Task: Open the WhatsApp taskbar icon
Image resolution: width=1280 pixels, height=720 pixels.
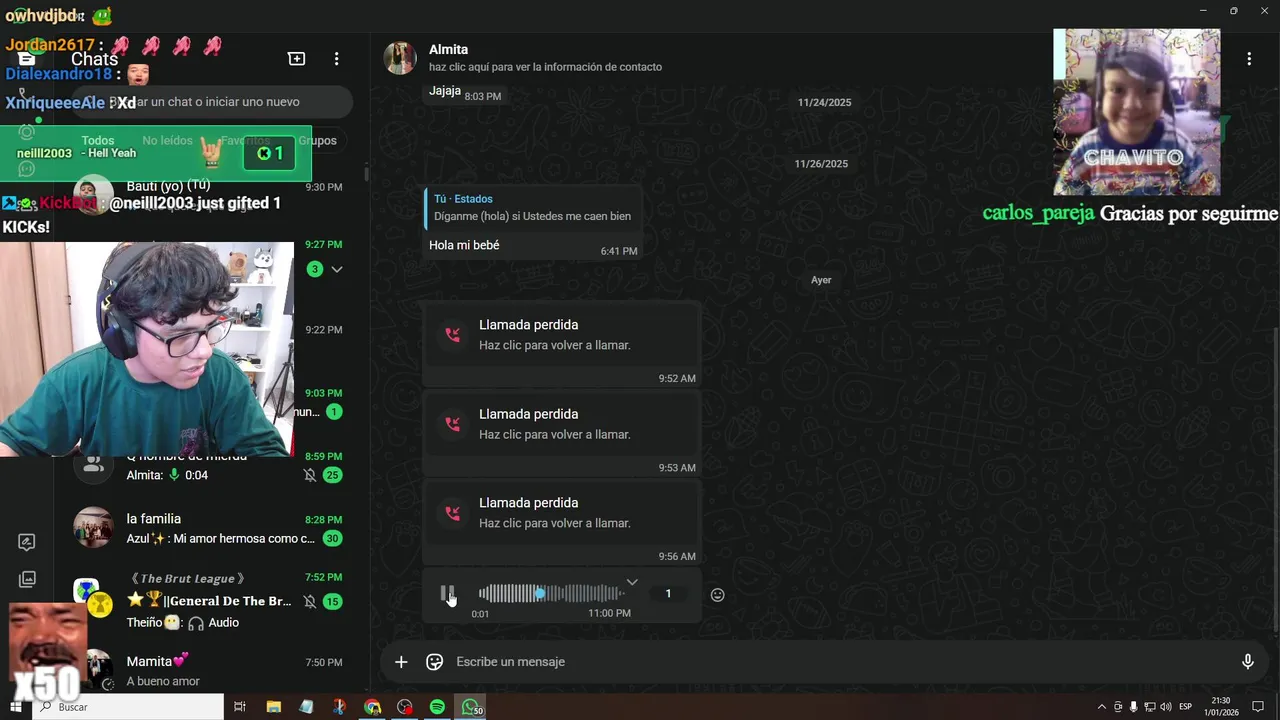Action: 470,707
